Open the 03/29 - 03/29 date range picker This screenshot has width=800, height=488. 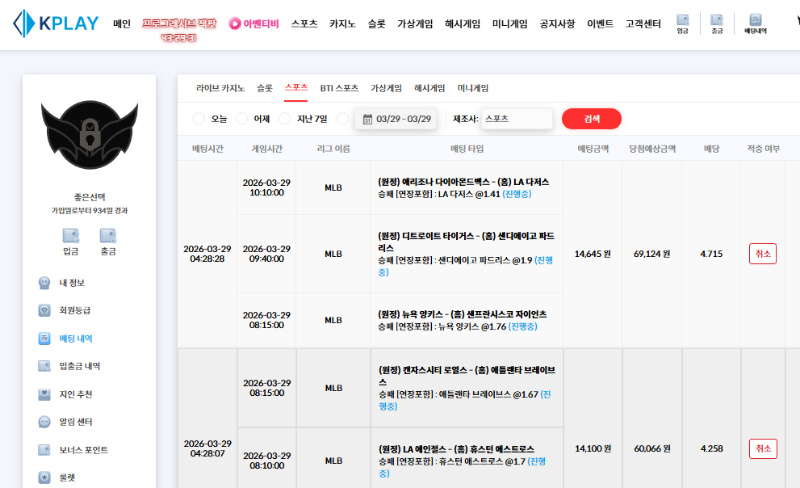tap(396, 119)
